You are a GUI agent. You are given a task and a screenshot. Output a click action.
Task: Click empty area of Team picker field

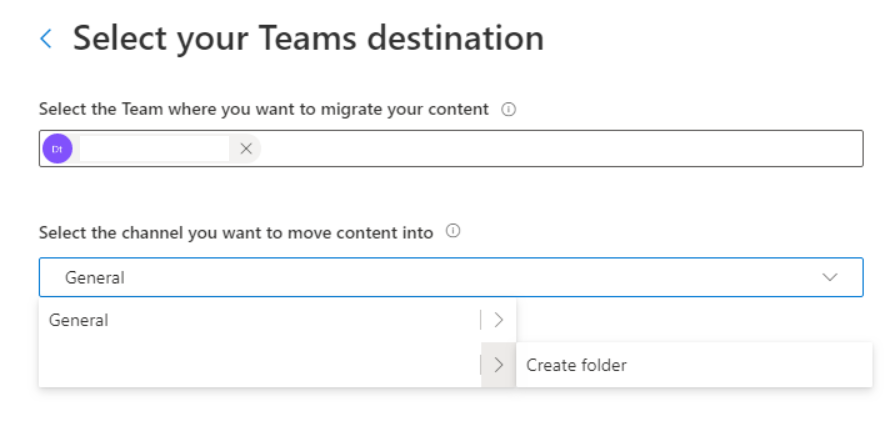(560, 149)
